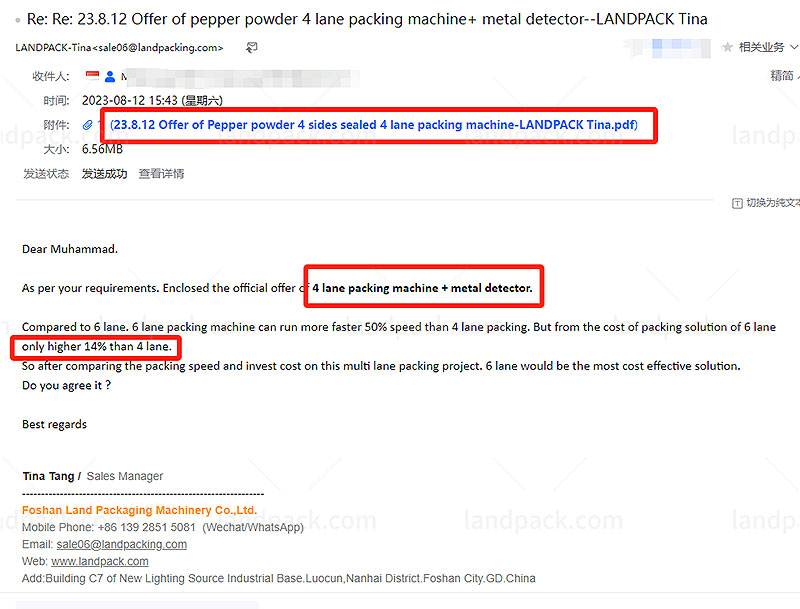Click the recipient contact person icon
800x609 pixels.
pos(110,76)
